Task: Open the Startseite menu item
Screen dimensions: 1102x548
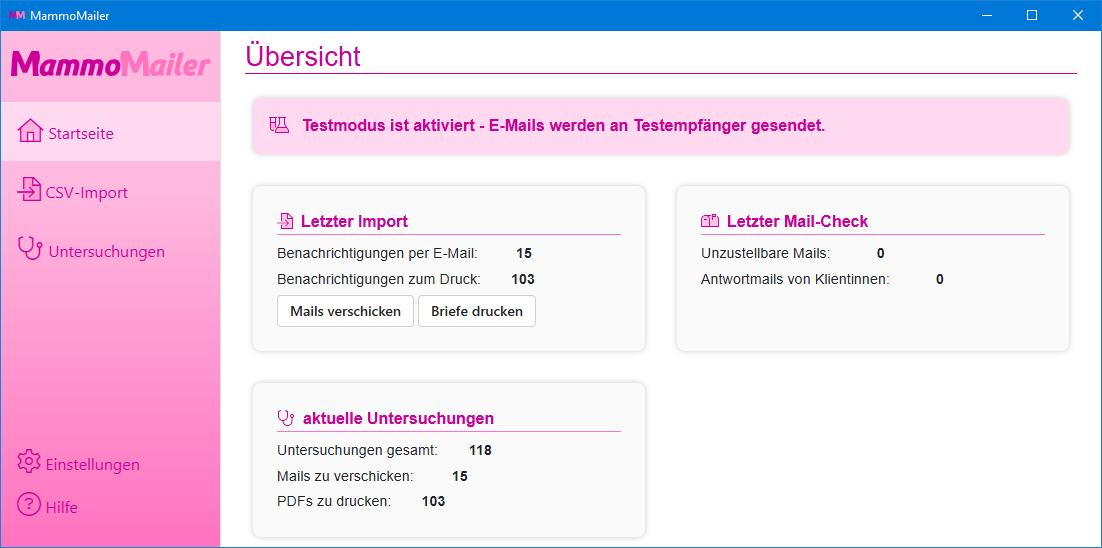Action: pos(81,133)
